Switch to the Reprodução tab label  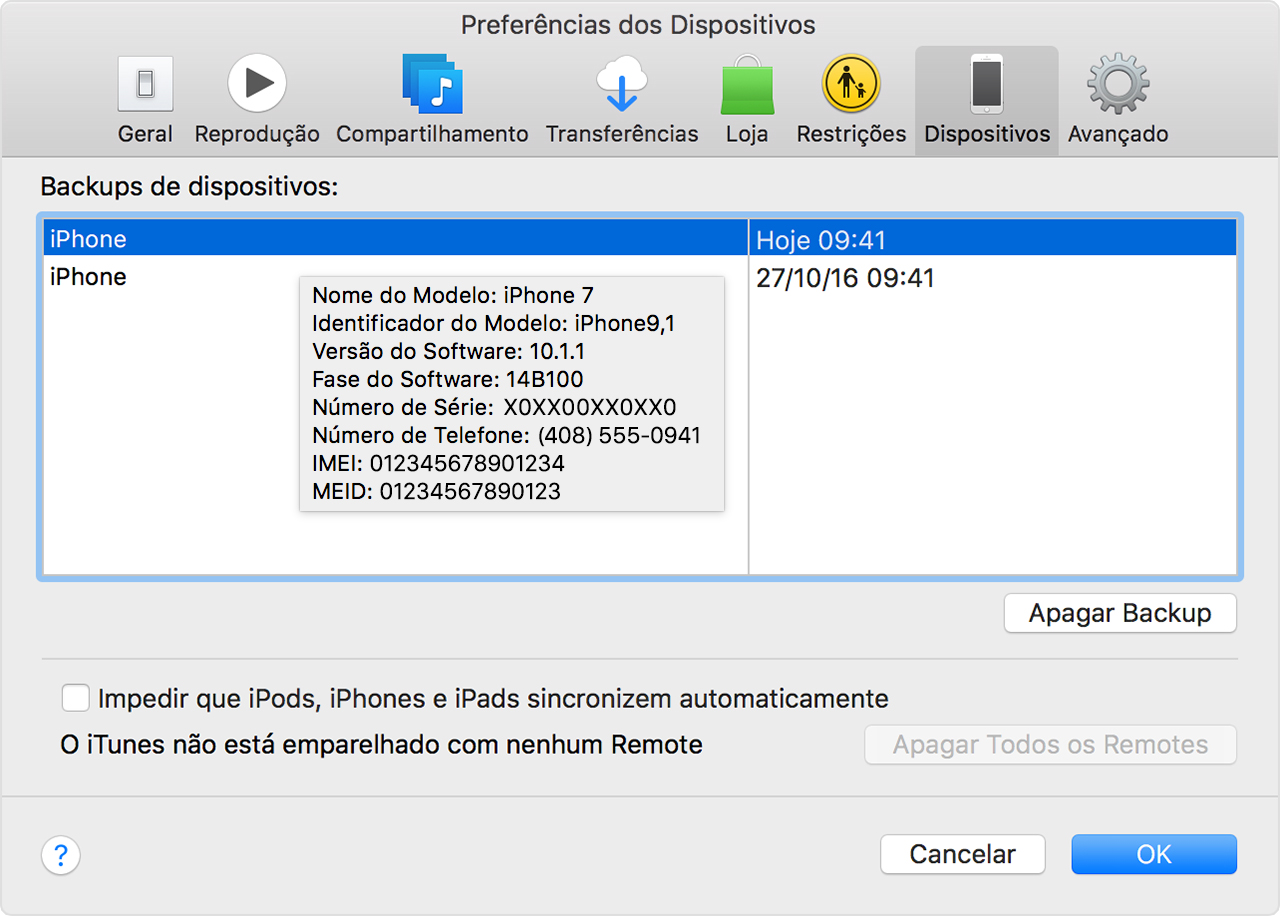257,134
